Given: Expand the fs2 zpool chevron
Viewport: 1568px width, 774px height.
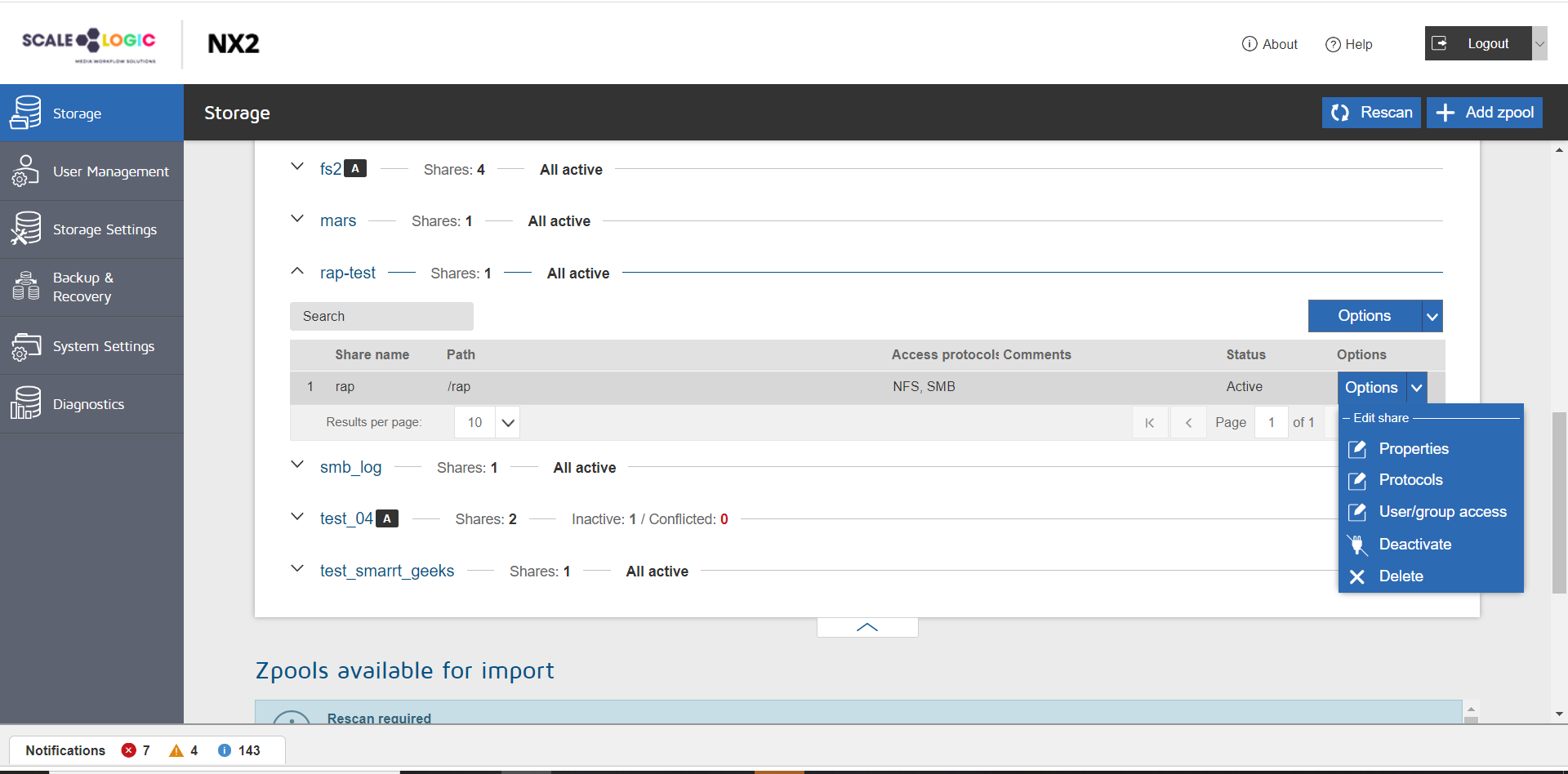Looking at the screenshot, I should click(297, 167).
